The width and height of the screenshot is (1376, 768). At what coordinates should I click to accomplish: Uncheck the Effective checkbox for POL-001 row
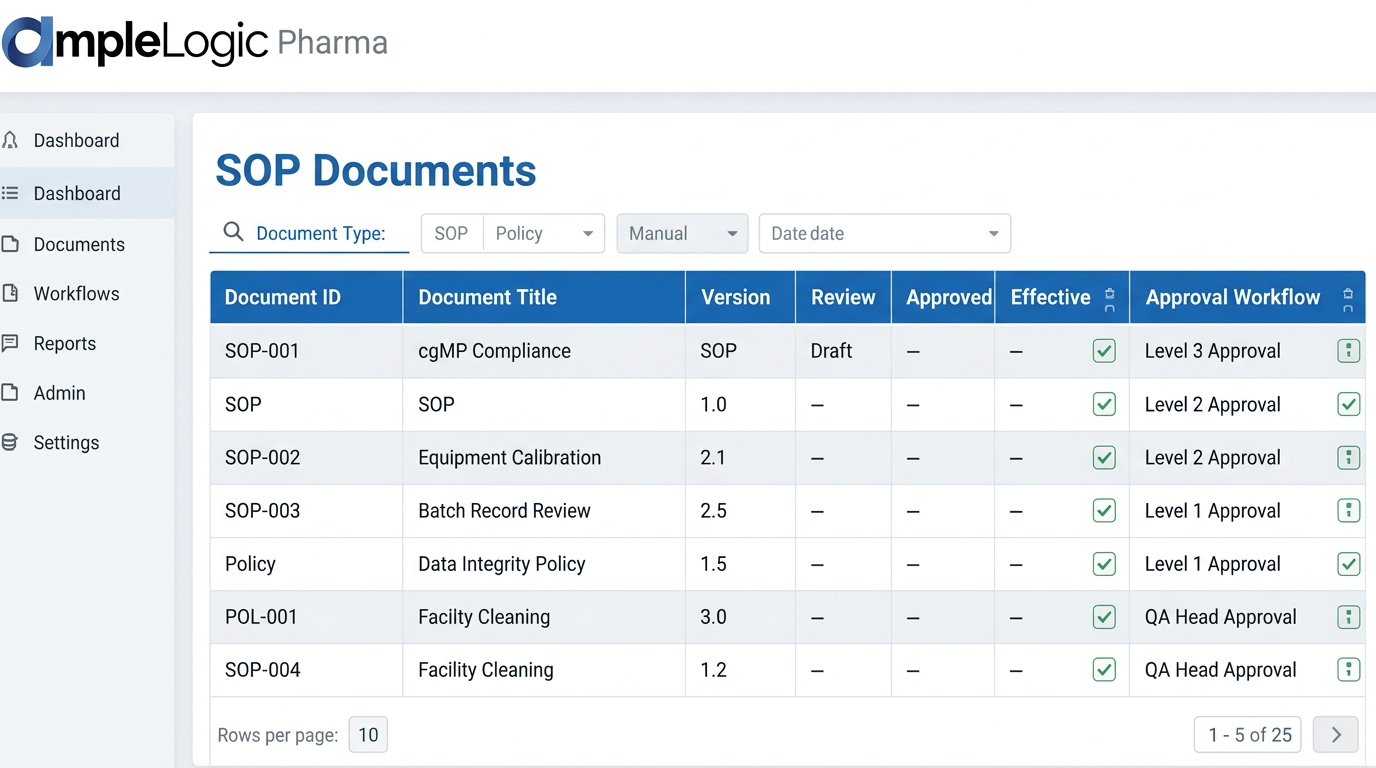point(1104,617)
